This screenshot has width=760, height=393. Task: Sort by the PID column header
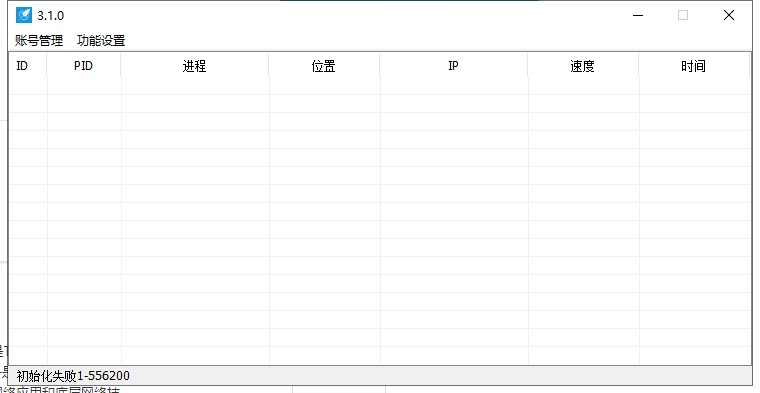[x=84, y=65]
